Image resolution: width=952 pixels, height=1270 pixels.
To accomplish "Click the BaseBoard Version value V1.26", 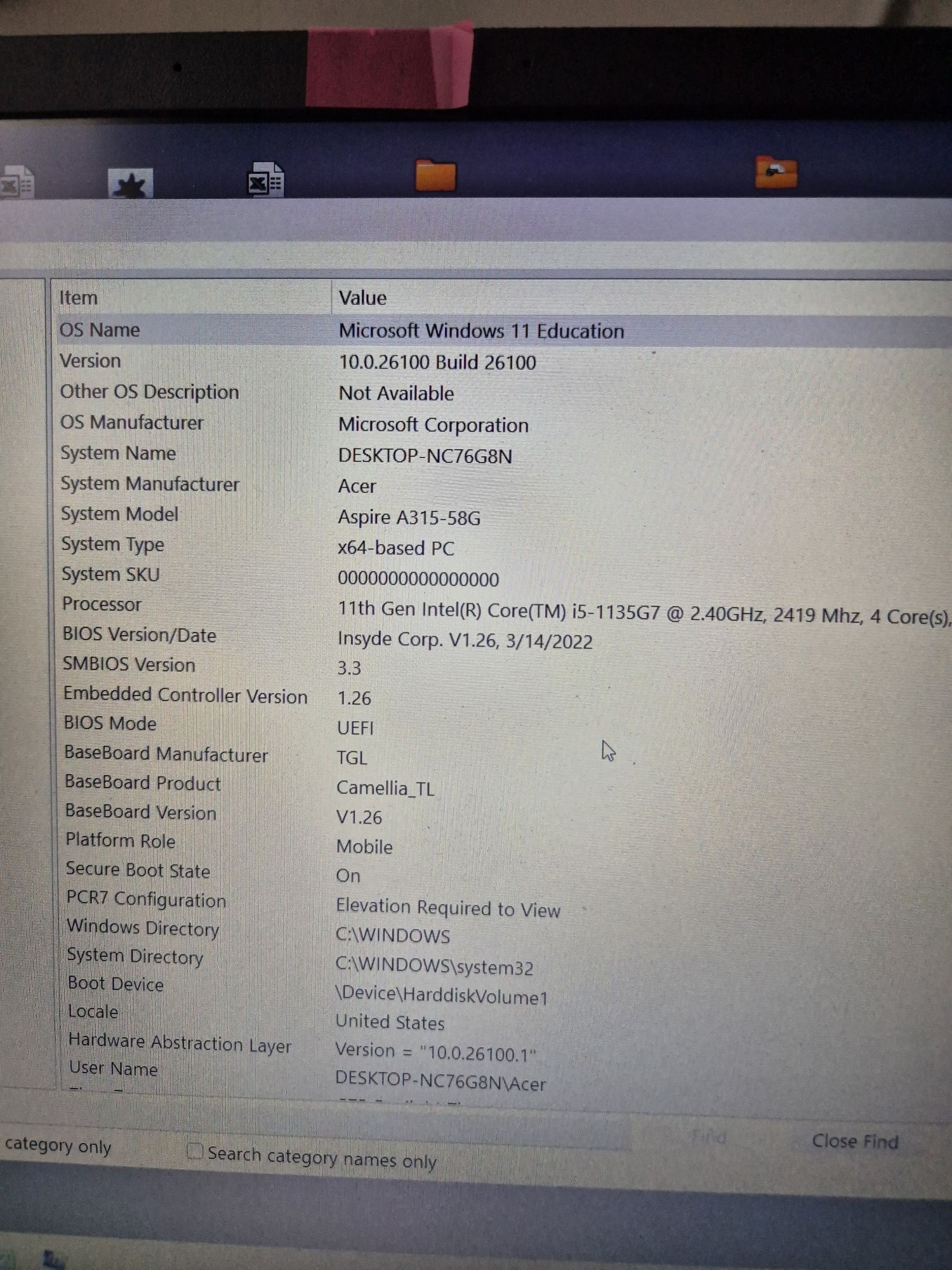I will [x=359, y=817].
